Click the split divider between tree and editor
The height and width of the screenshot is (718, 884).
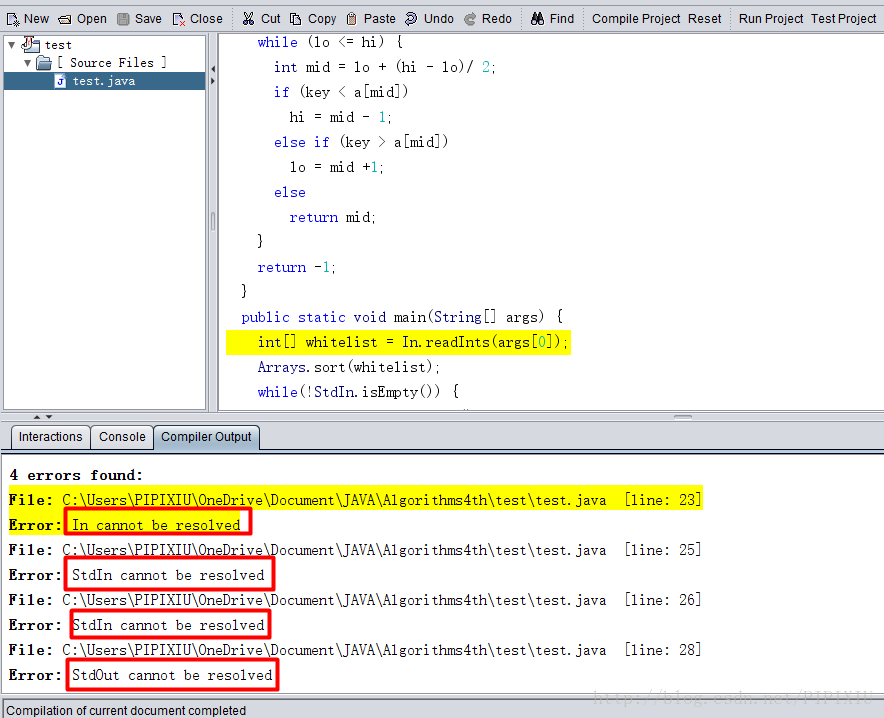[213, 221]
